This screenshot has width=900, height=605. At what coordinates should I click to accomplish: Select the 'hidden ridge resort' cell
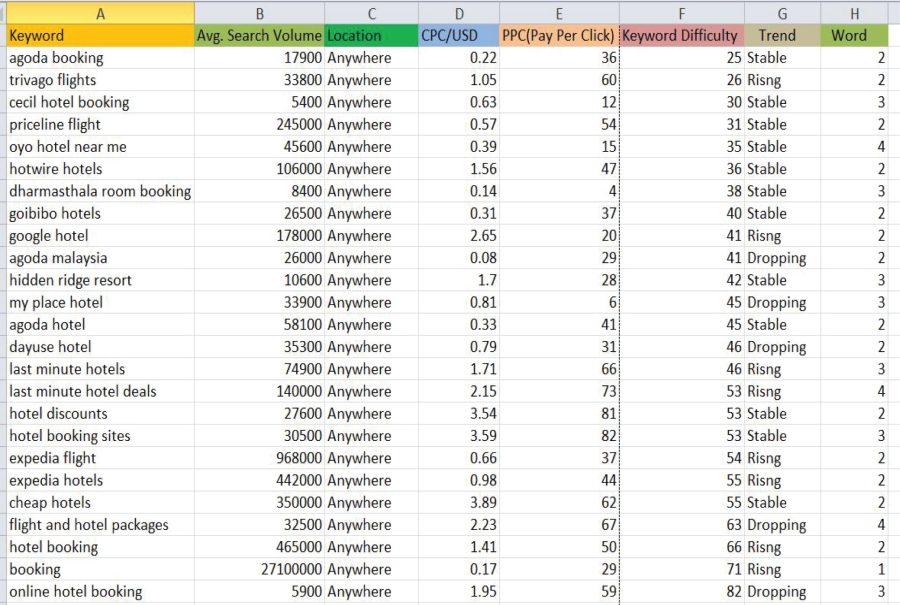[100, 280]
